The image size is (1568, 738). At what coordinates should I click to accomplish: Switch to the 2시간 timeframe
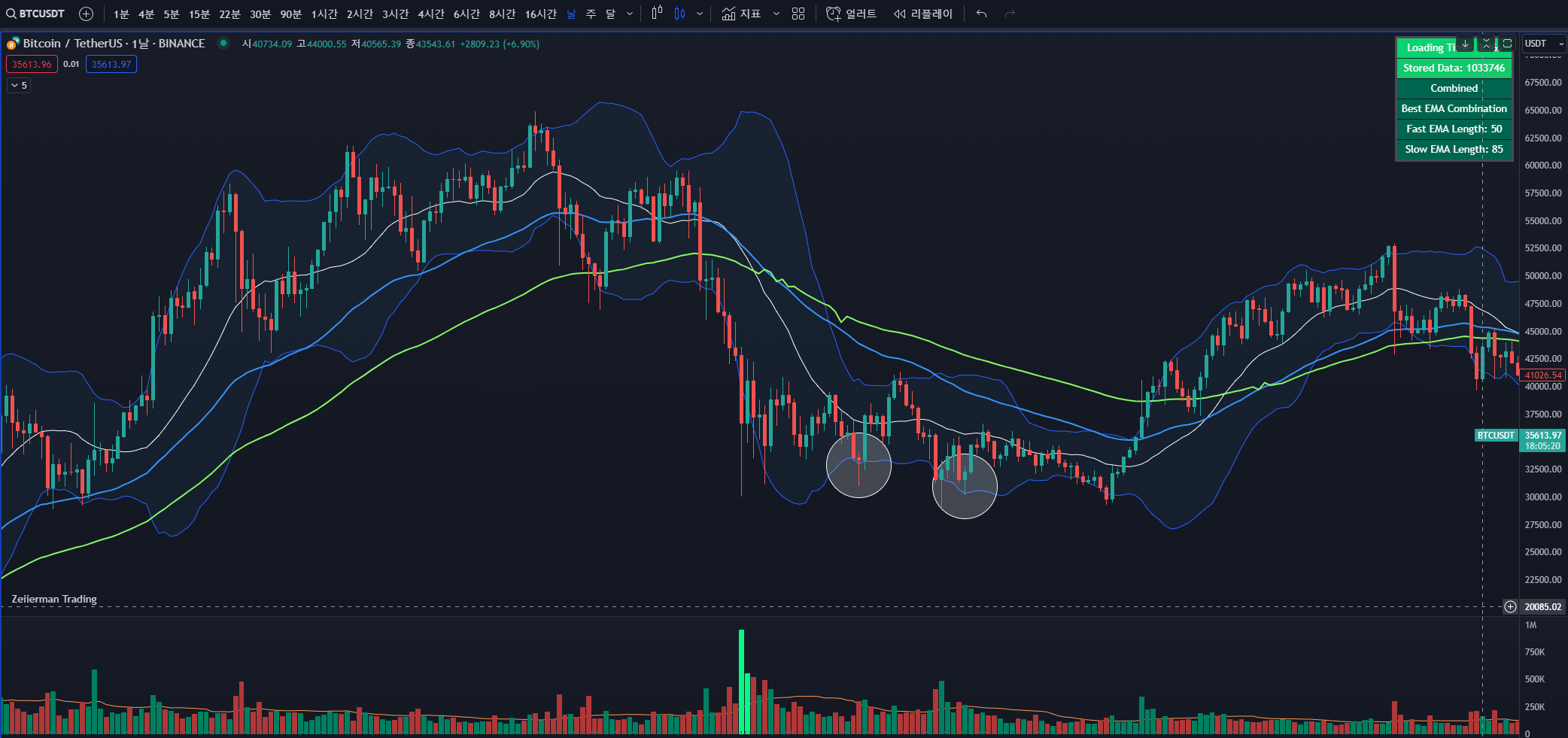coord(360,14)
